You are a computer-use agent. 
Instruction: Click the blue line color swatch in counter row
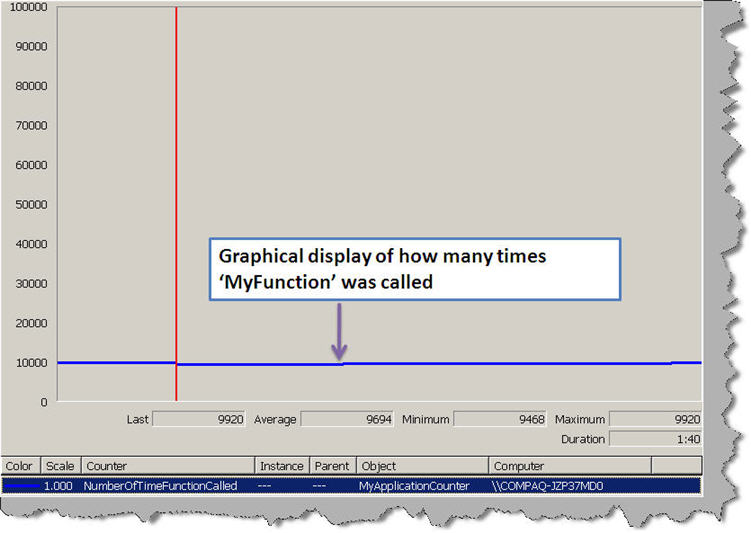coord(21,486)
